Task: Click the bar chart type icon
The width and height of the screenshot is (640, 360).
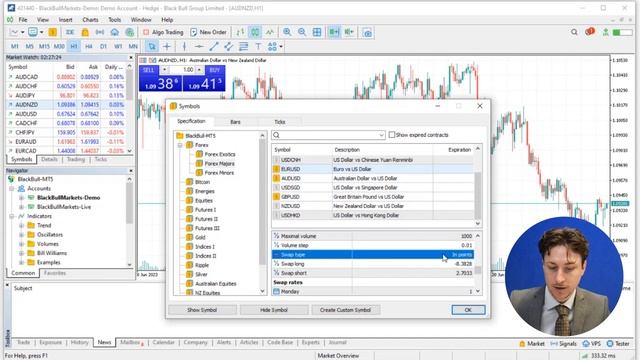Action: point(240,32)
